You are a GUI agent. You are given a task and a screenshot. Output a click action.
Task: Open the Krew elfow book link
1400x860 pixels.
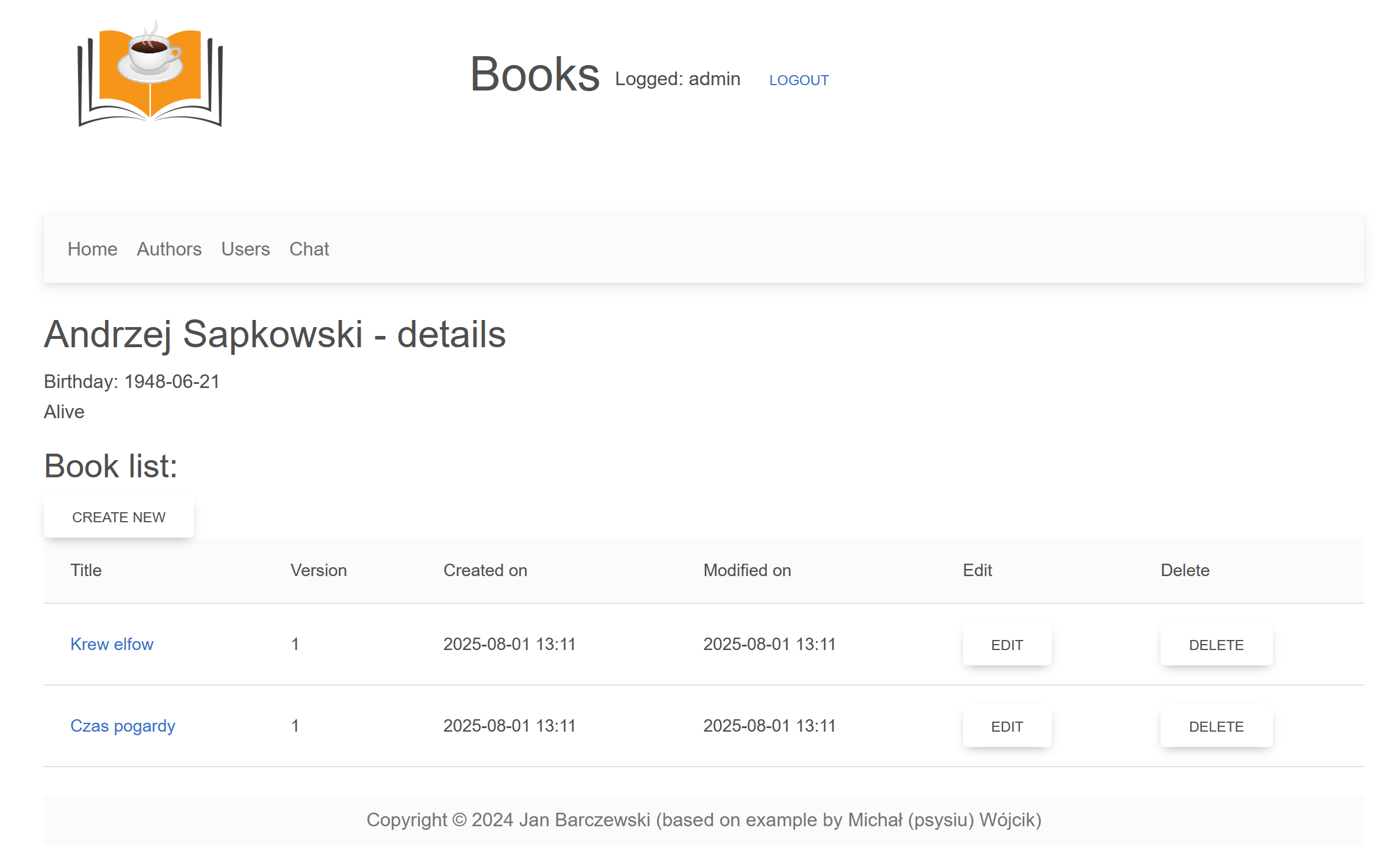pyautogui.click(x=112, y=644)
